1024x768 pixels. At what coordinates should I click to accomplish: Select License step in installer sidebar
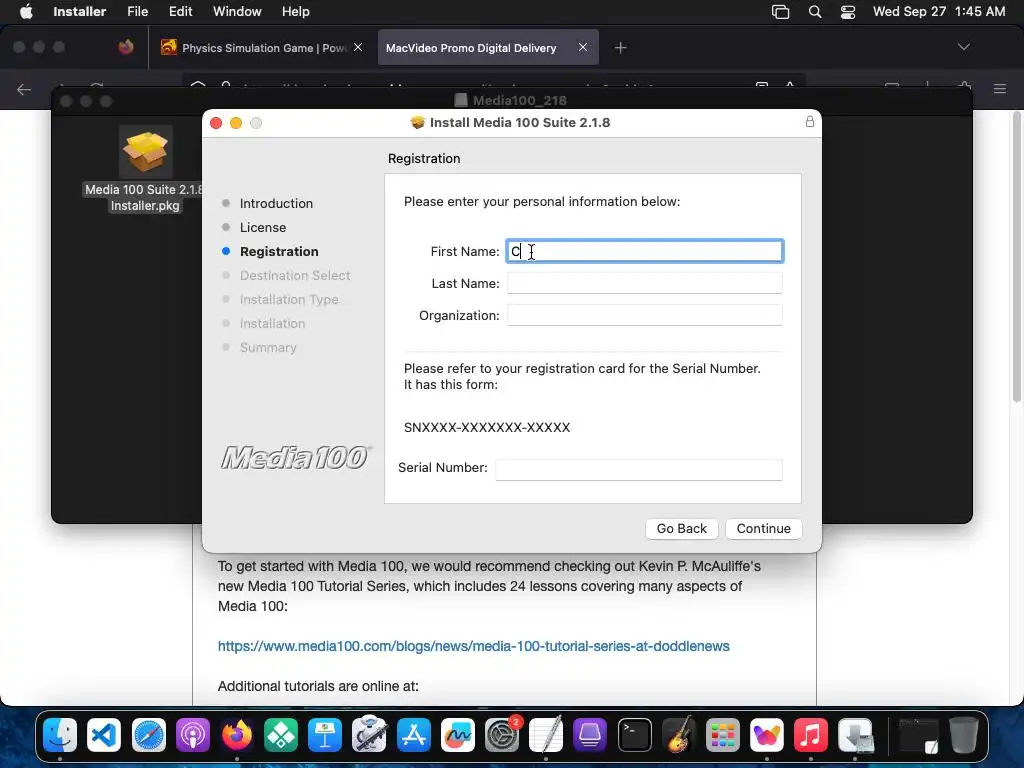coord(263,227)
